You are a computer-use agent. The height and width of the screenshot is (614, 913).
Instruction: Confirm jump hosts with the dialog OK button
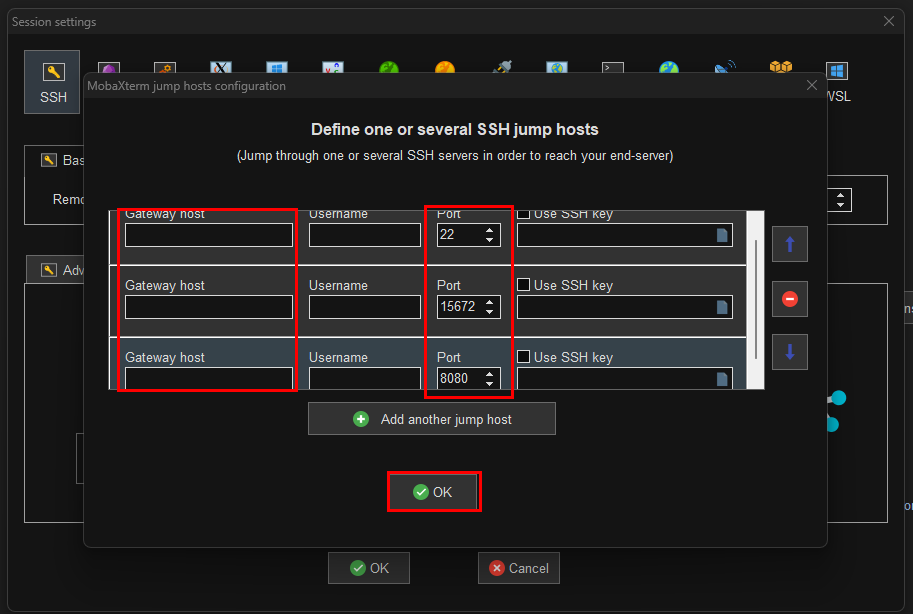433,492
